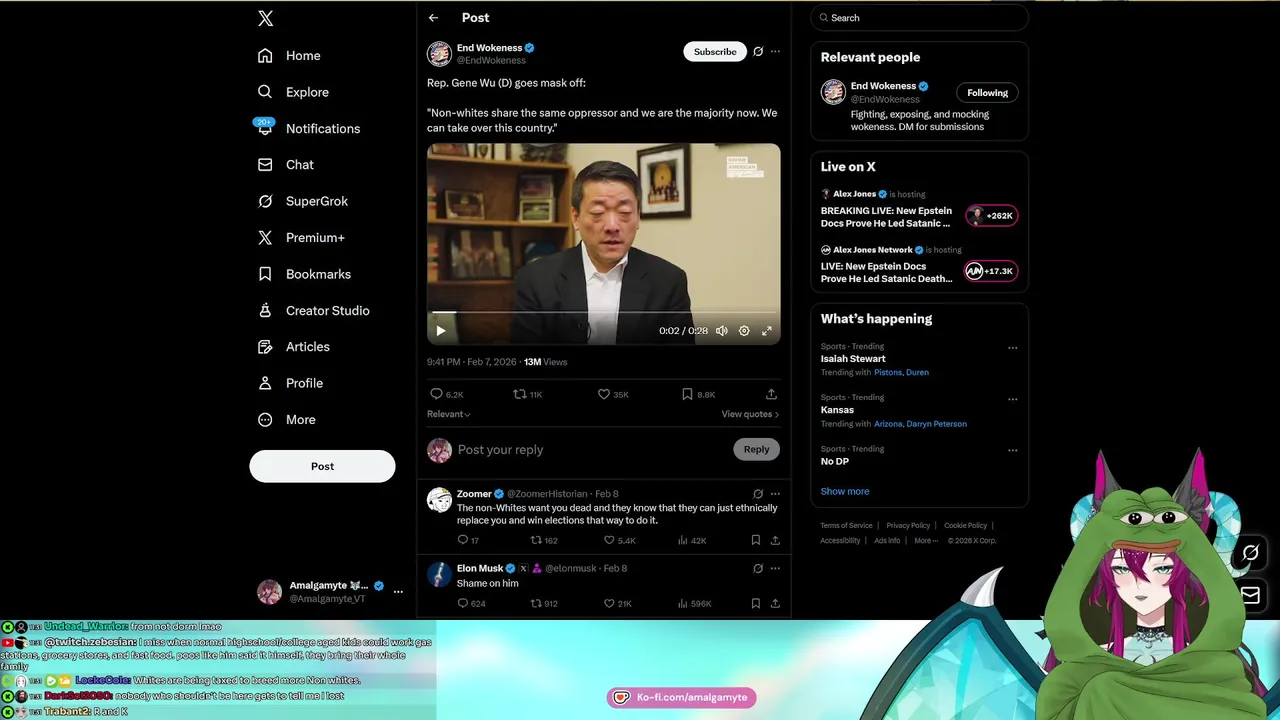Click the Post your reply field
Image resolution: width=1280 pixels, height=720 pixels.
[x=590, y=450]
